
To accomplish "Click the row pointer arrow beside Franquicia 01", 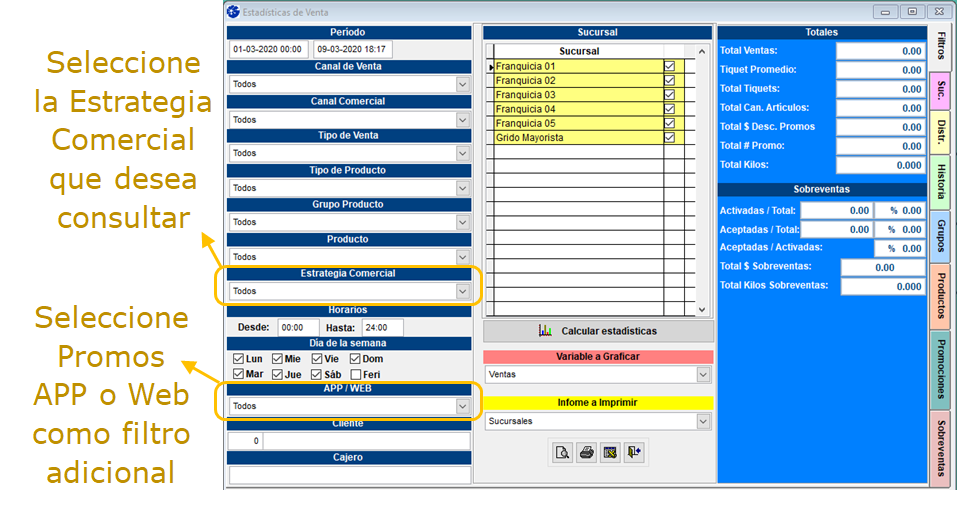I will click(491, 67).
